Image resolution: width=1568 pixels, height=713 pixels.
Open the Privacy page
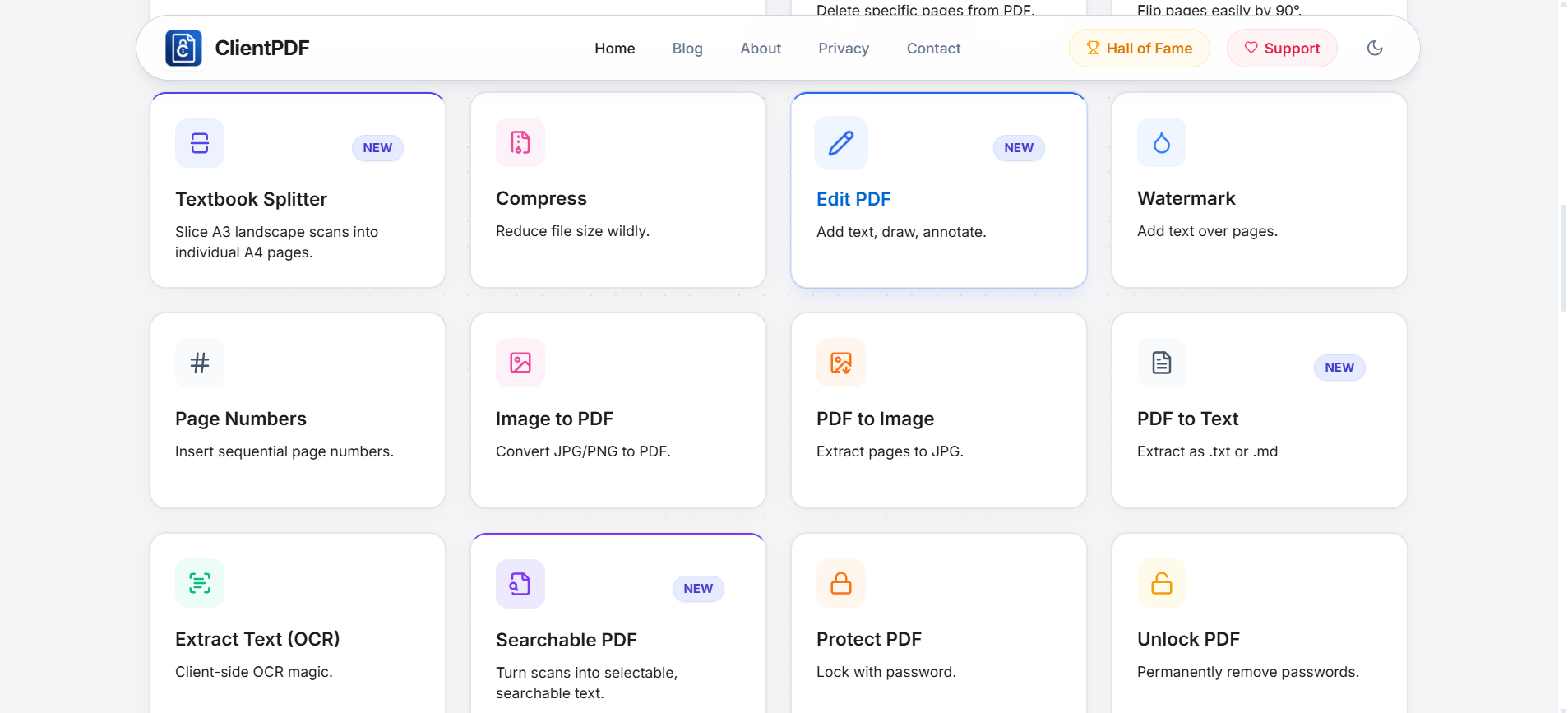pos(844,49)
